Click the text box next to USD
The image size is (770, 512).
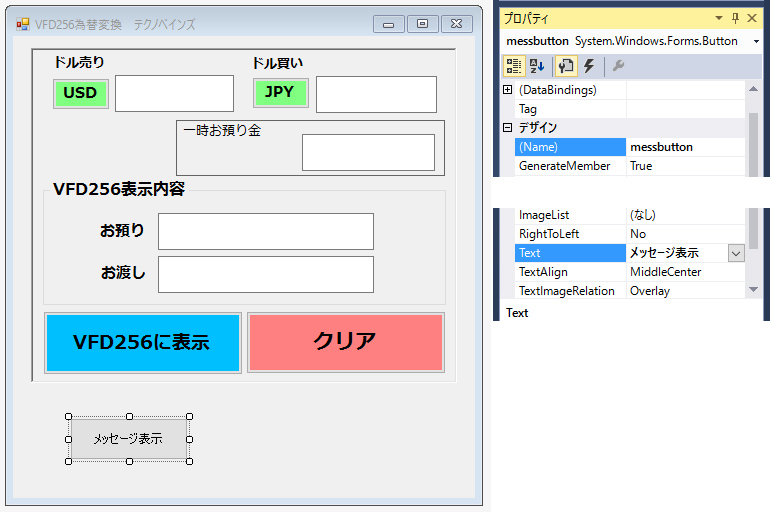pos(174,93)
